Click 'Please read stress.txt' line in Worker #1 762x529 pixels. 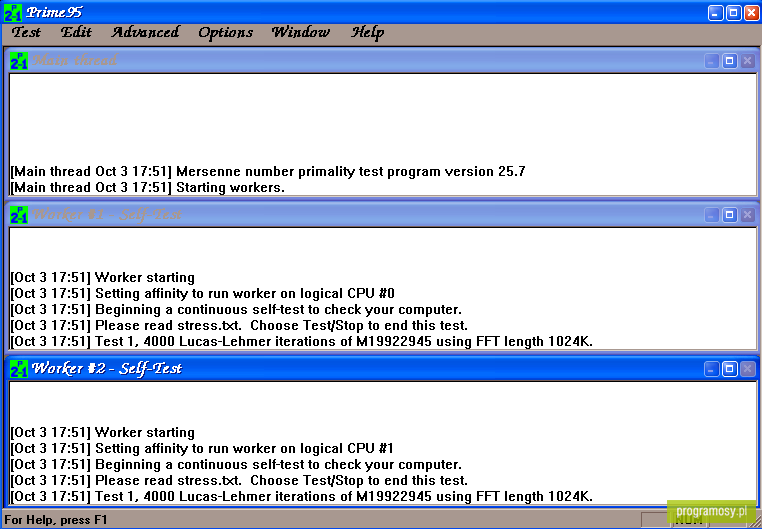coord(239,325)
